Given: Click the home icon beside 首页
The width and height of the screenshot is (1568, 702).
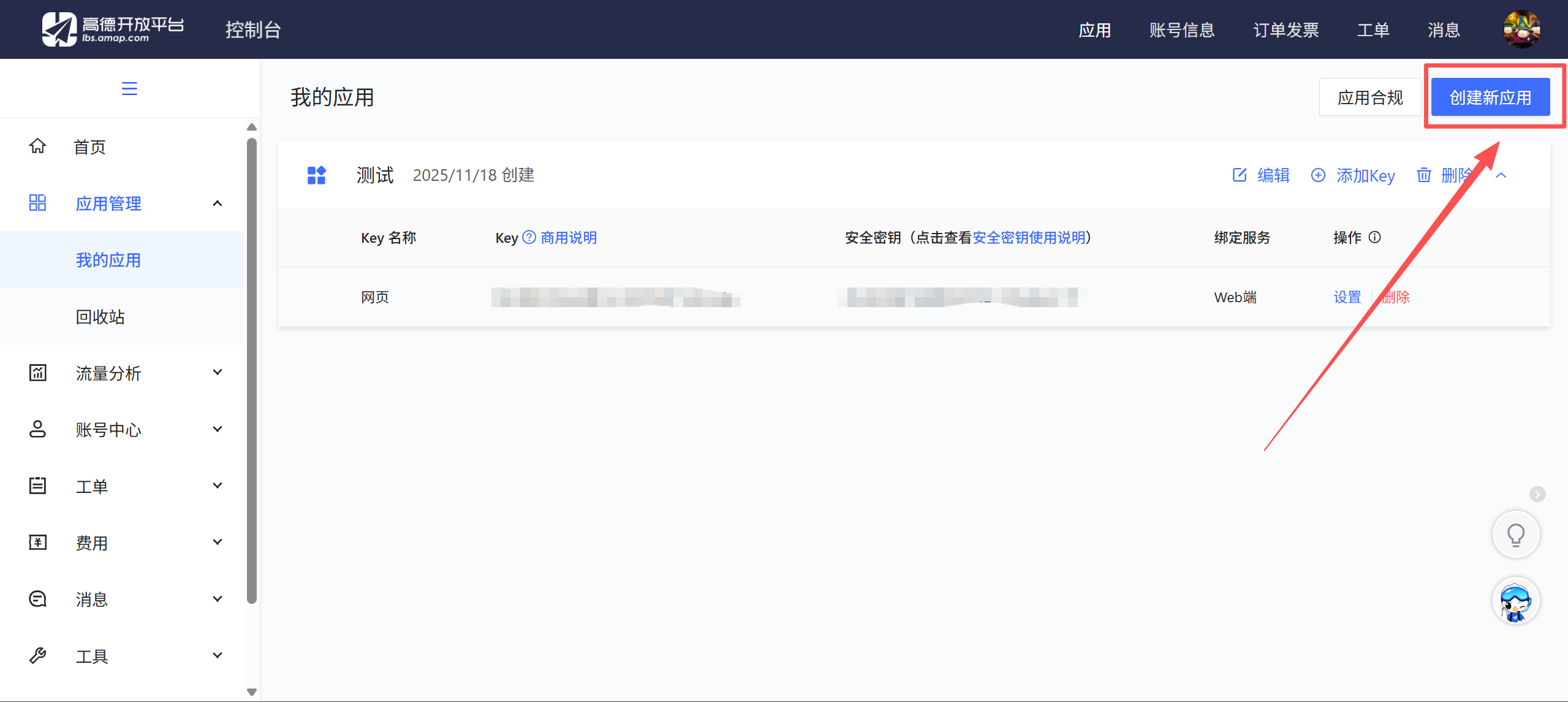Looking at the screenshot, I should [x=37, y=147].
